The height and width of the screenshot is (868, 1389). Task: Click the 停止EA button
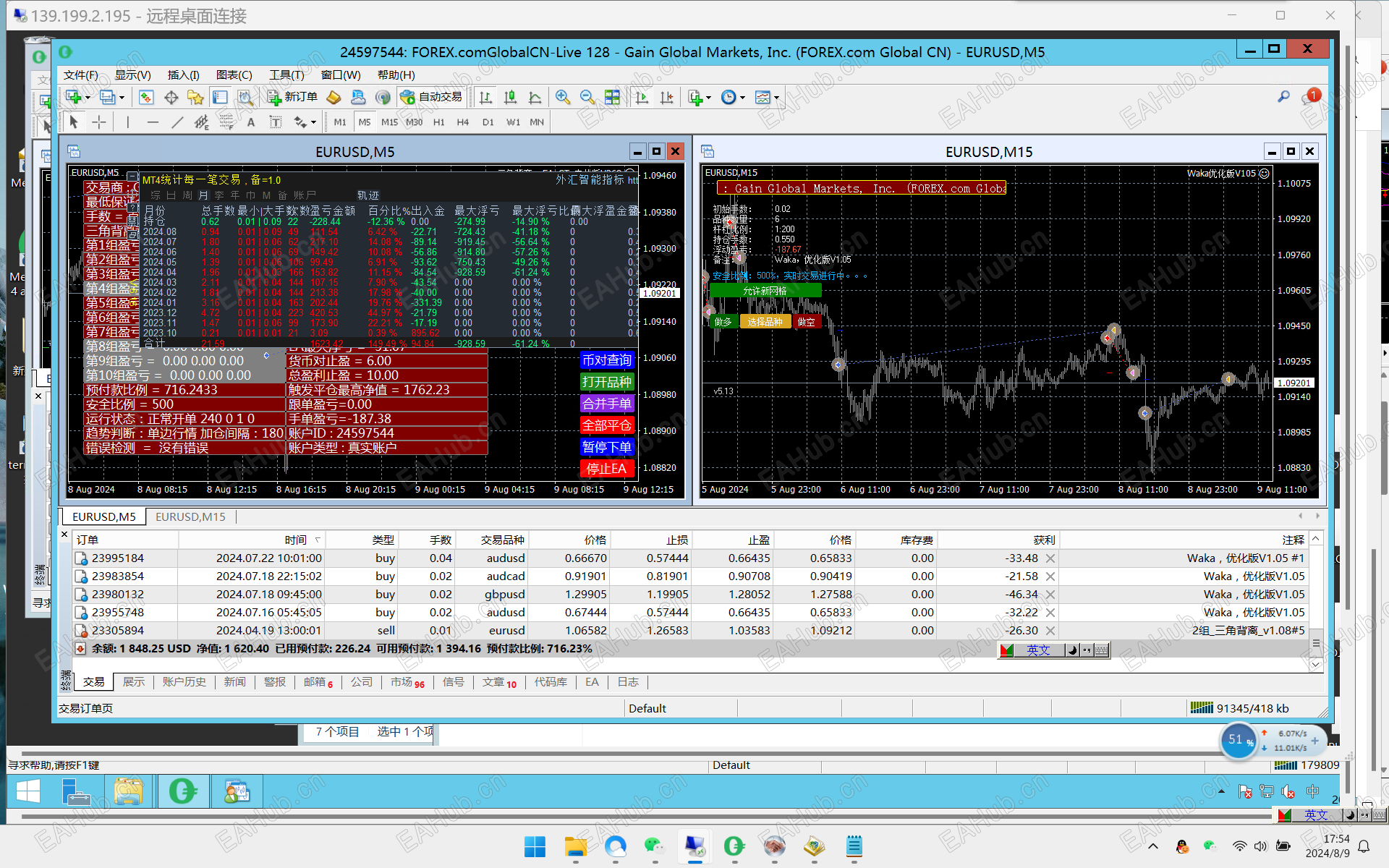click(x=607, y=469)
